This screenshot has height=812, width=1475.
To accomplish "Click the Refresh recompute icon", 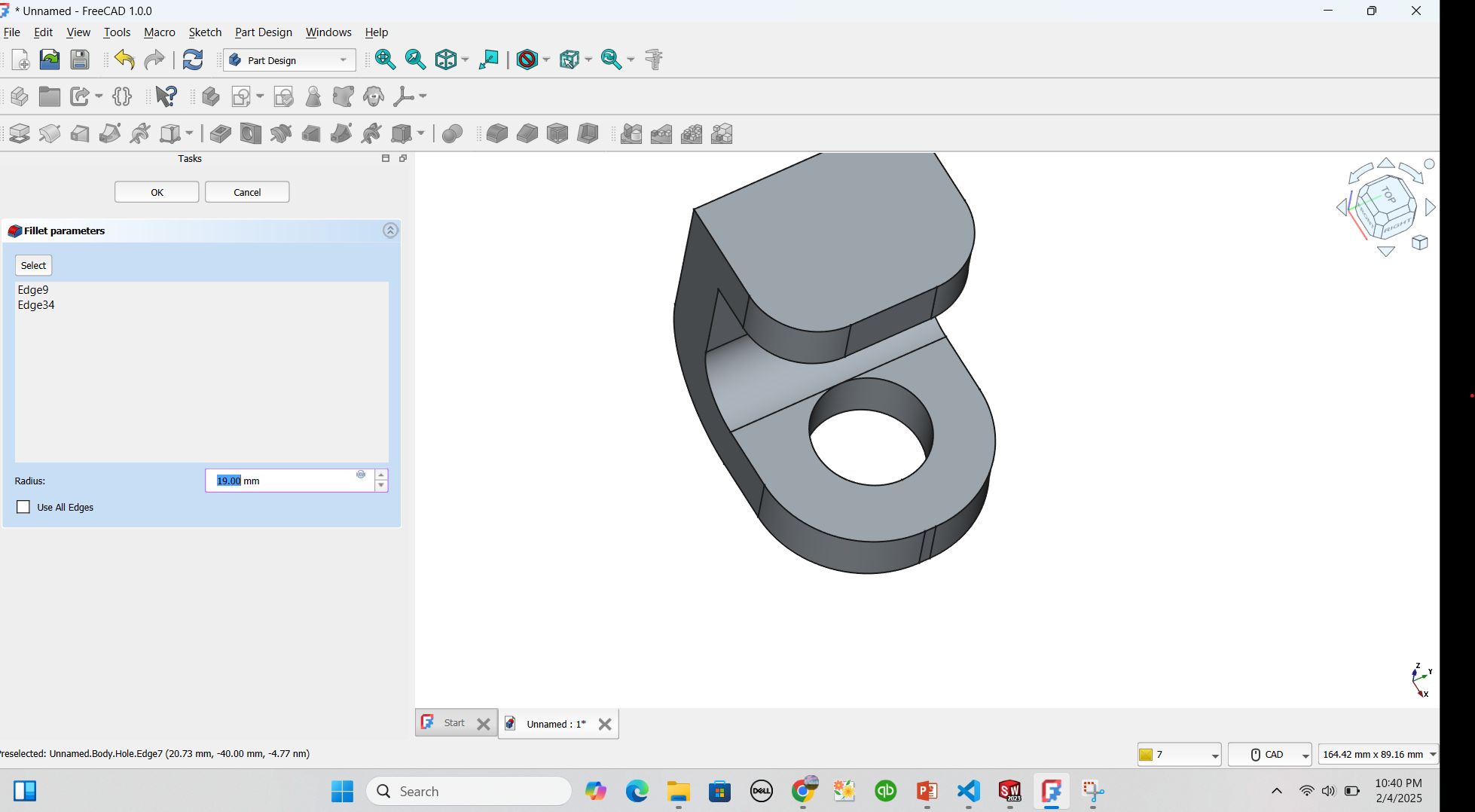I will (x=193, y=60).
